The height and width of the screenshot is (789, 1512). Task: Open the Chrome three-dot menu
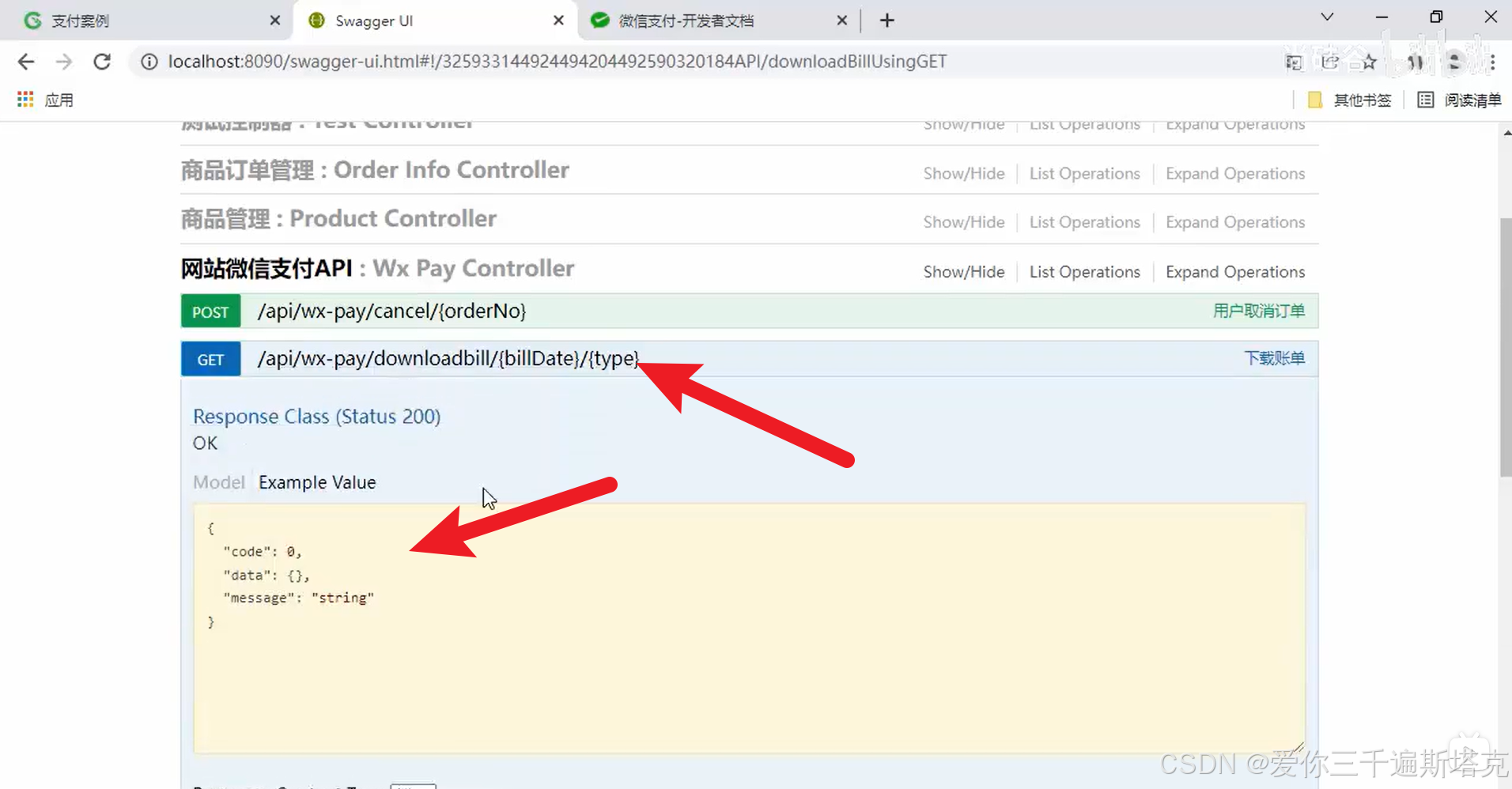pos(1492,62)
